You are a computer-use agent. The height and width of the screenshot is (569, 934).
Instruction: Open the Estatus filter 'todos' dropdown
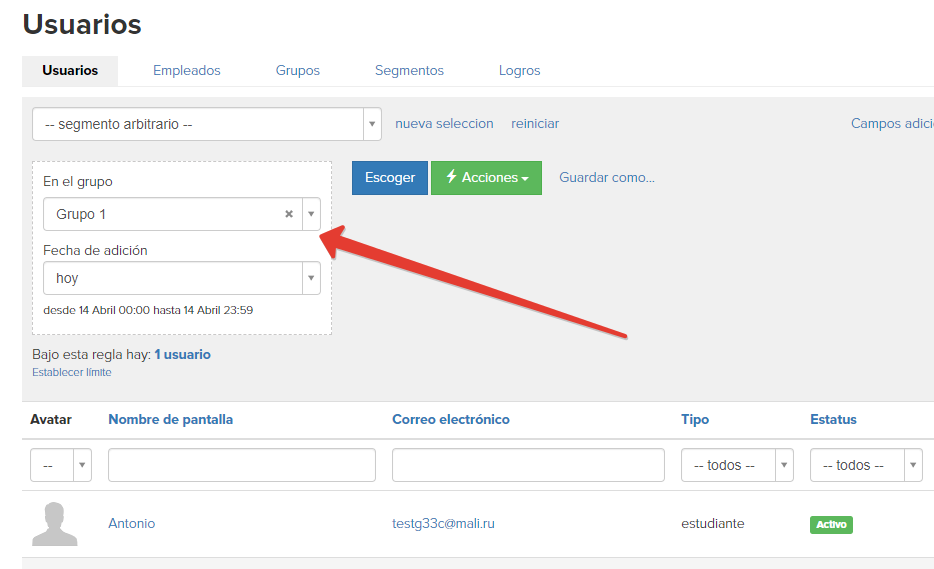click(866, 465)
